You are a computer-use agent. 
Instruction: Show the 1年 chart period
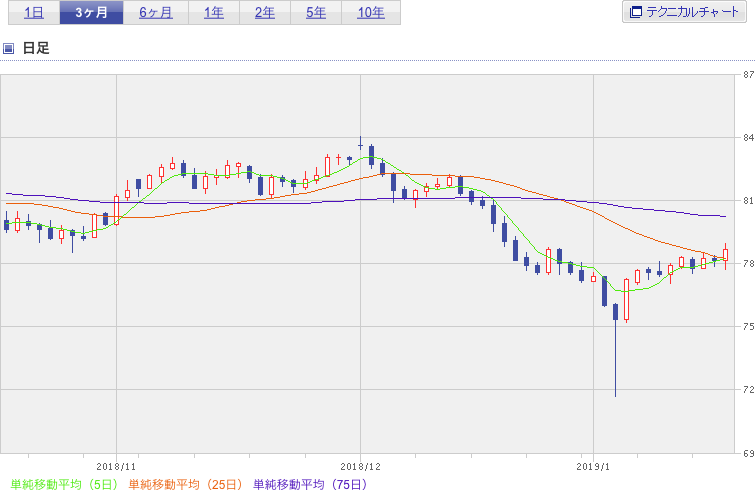(214, 13)
